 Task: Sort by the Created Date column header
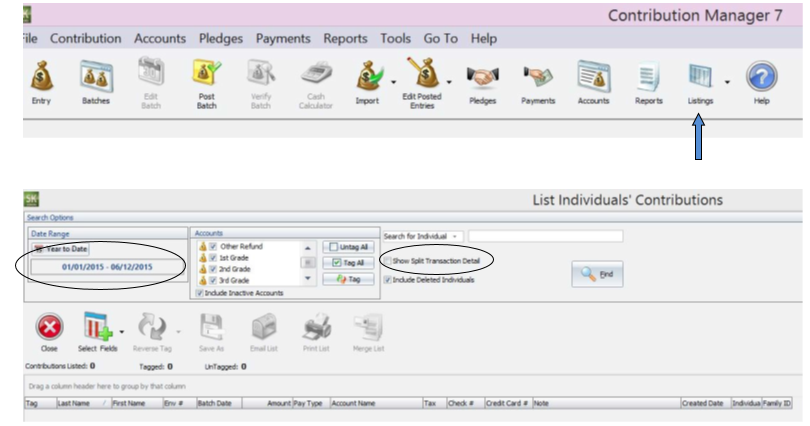(x=706, y=403)
